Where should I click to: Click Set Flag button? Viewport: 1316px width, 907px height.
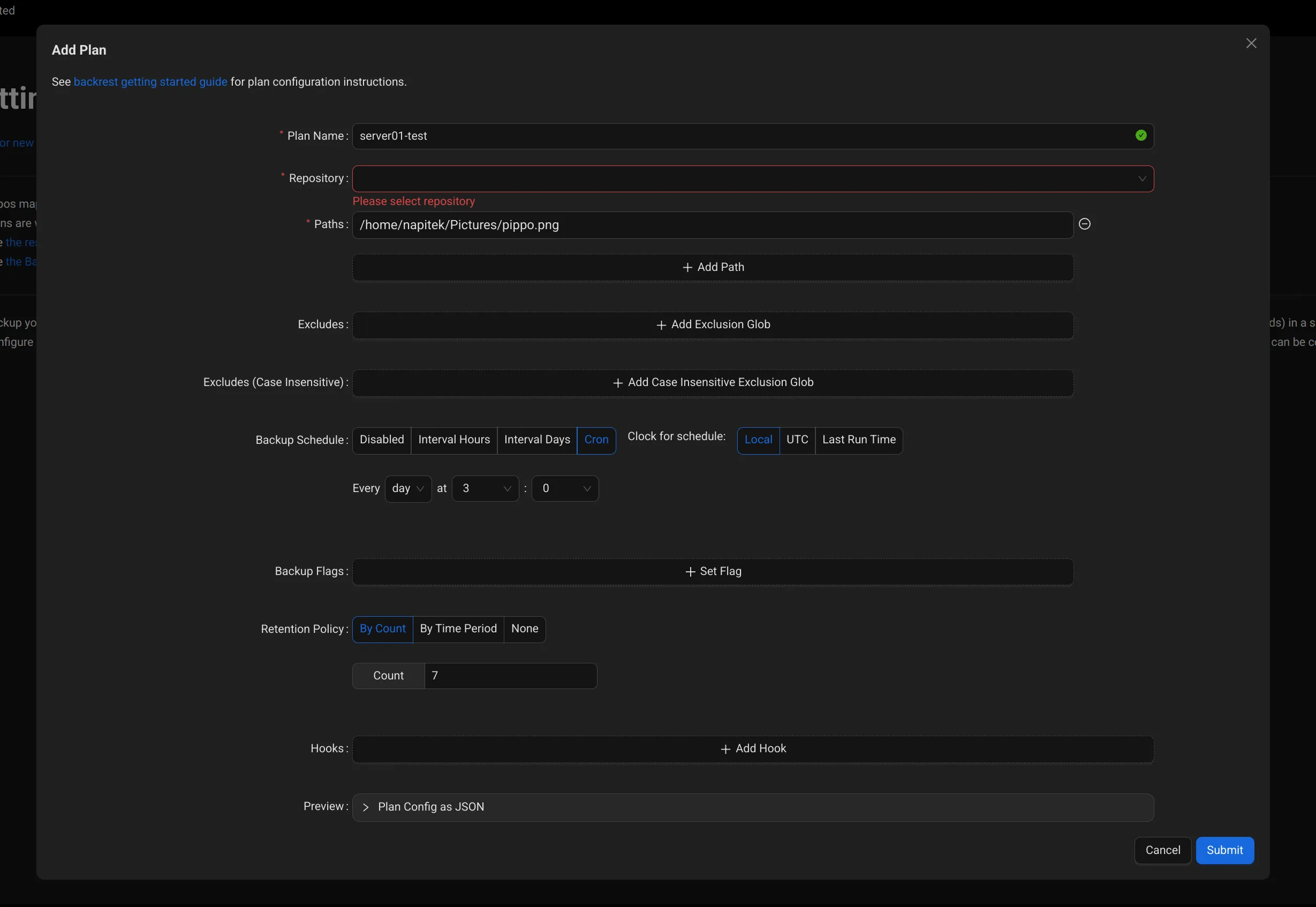click(x=713, y=571)
